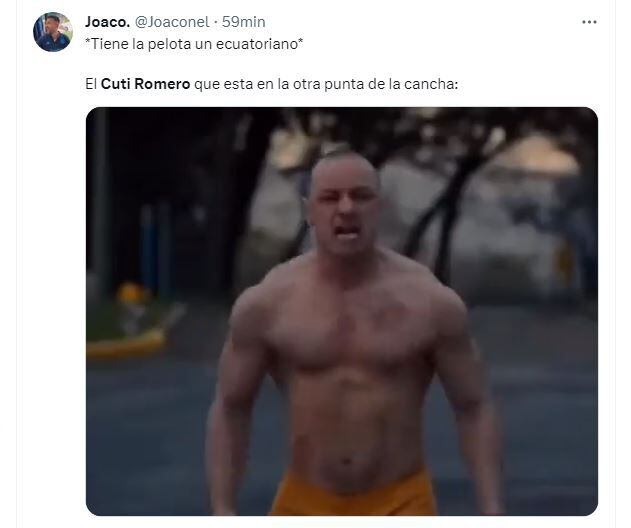The width and height of the screenshot is (631, 528).
Task: Visit the @Joaconel handle link
Action: point(172,22)
